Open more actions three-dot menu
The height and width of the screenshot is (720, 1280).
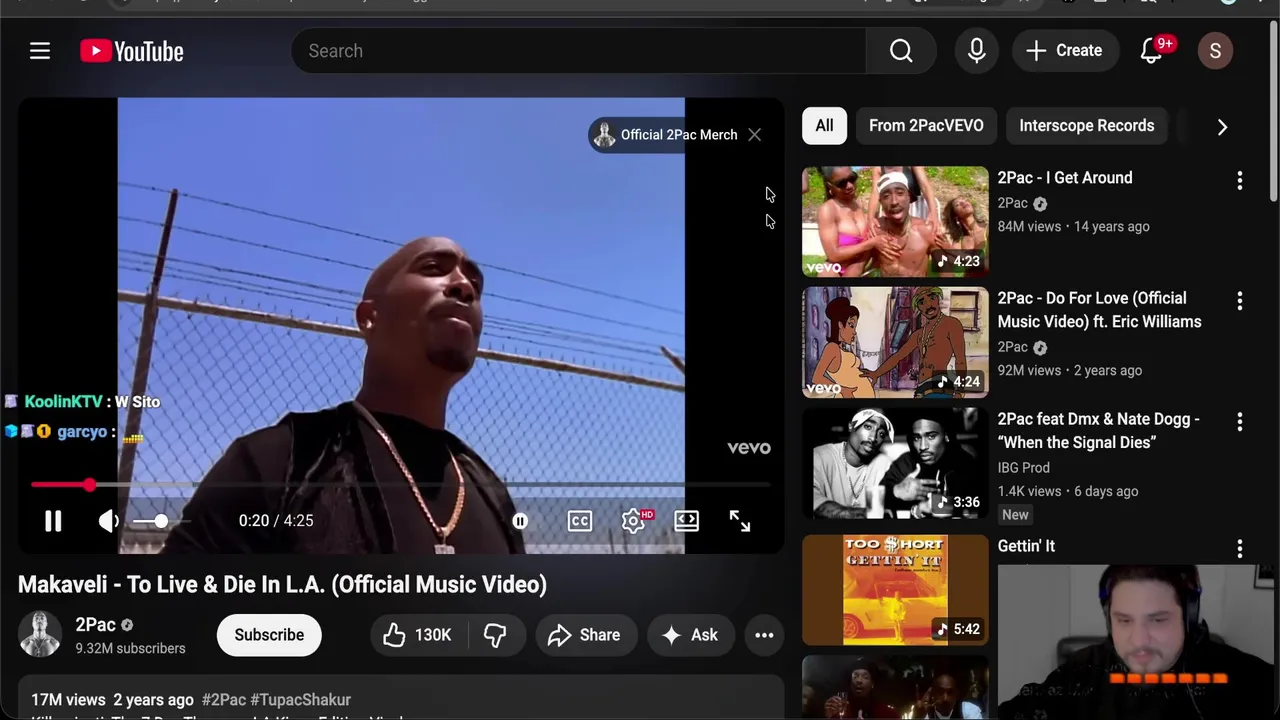[764, 635]
